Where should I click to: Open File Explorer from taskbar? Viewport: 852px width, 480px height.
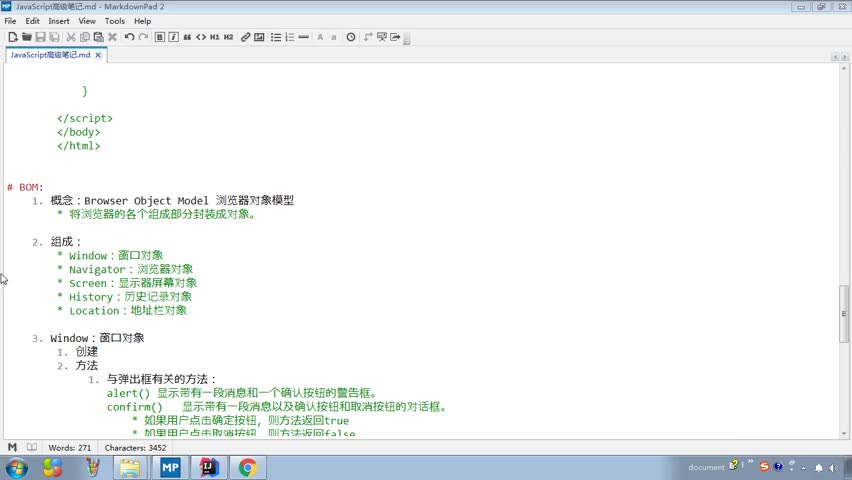(130, 467)
